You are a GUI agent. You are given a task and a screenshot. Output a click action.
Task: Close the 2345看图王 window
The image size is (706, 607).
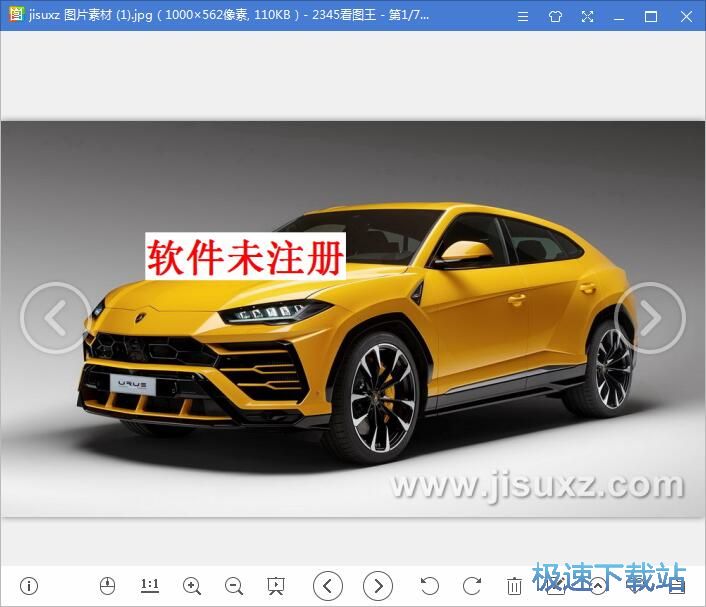(686, 17)
